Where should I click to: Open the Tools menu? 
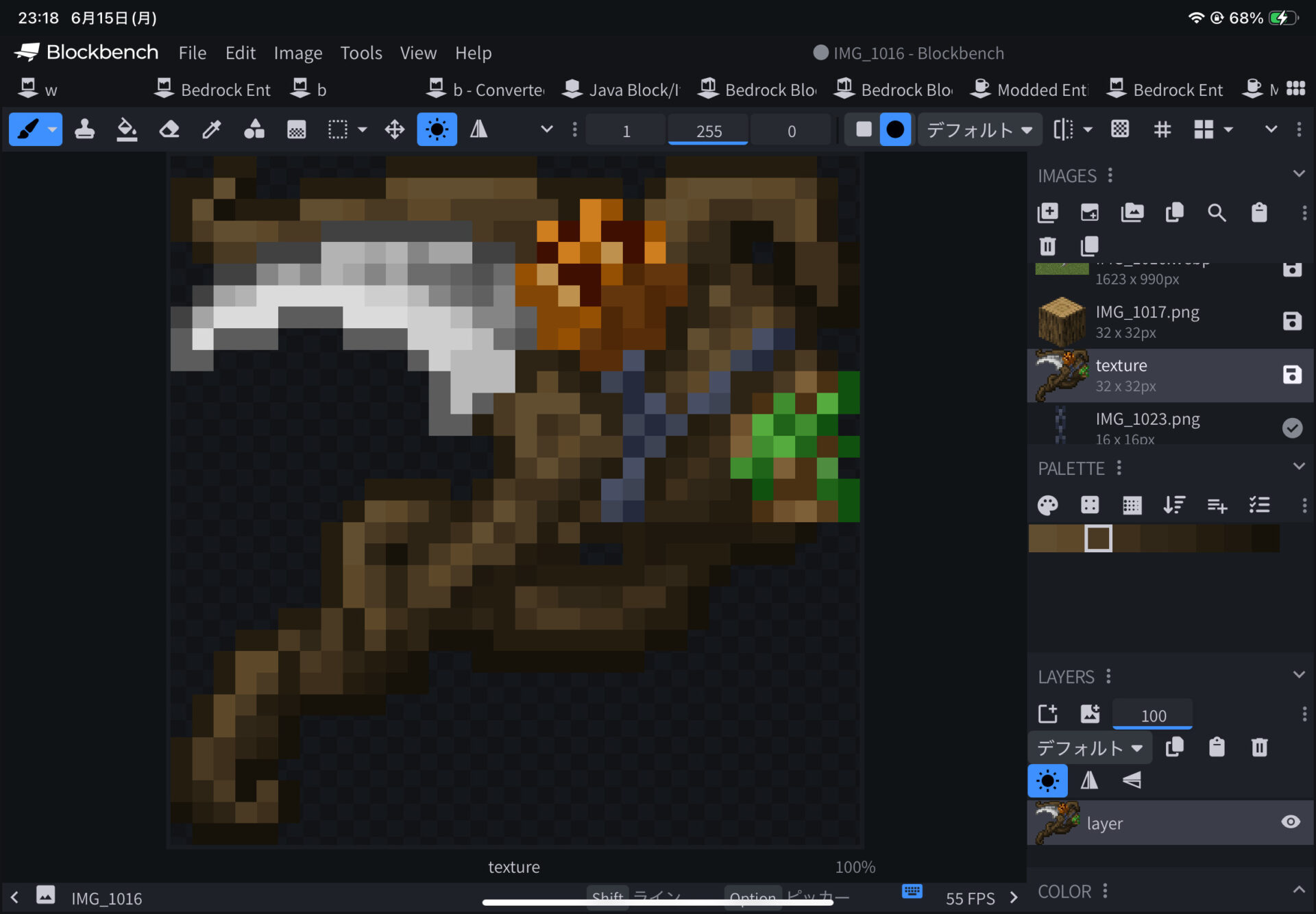pos(361,53)
